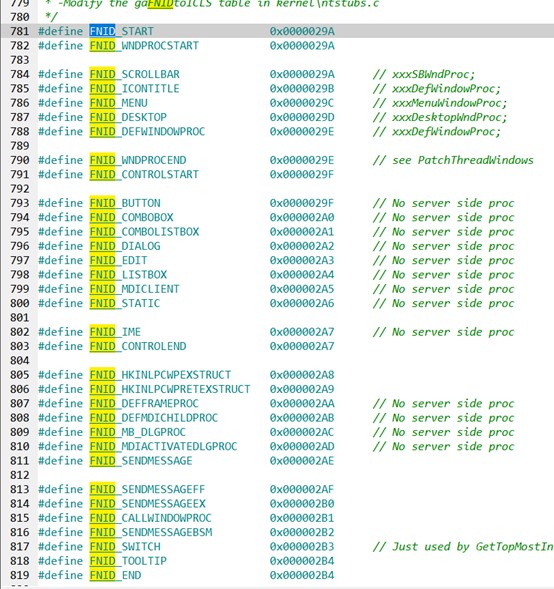Click FNID_LISTBOX identifier
554x589 pixels.
[128, 275]
